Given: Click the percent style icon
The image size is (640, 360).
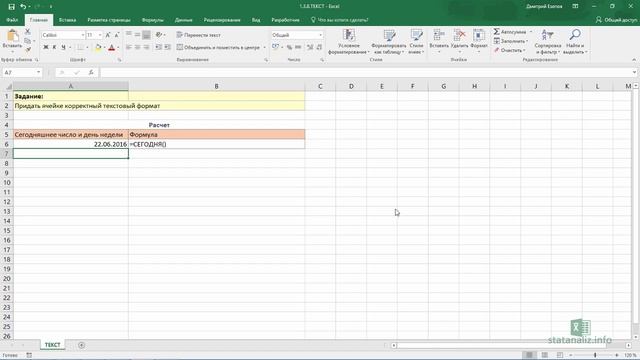Looking at the screenshot, I should (x=289, y=47).
